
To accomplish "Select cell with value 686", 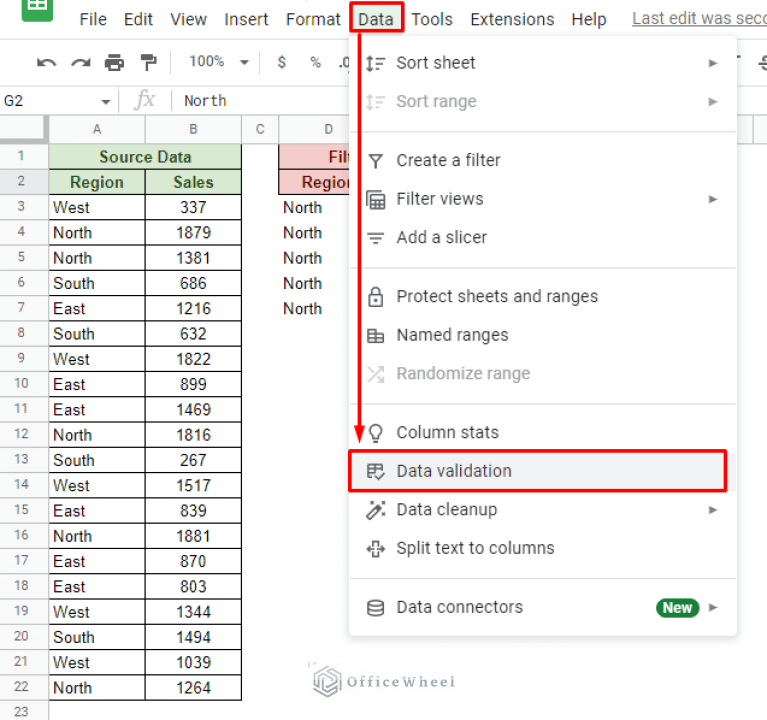I will [x=193, y=283].
